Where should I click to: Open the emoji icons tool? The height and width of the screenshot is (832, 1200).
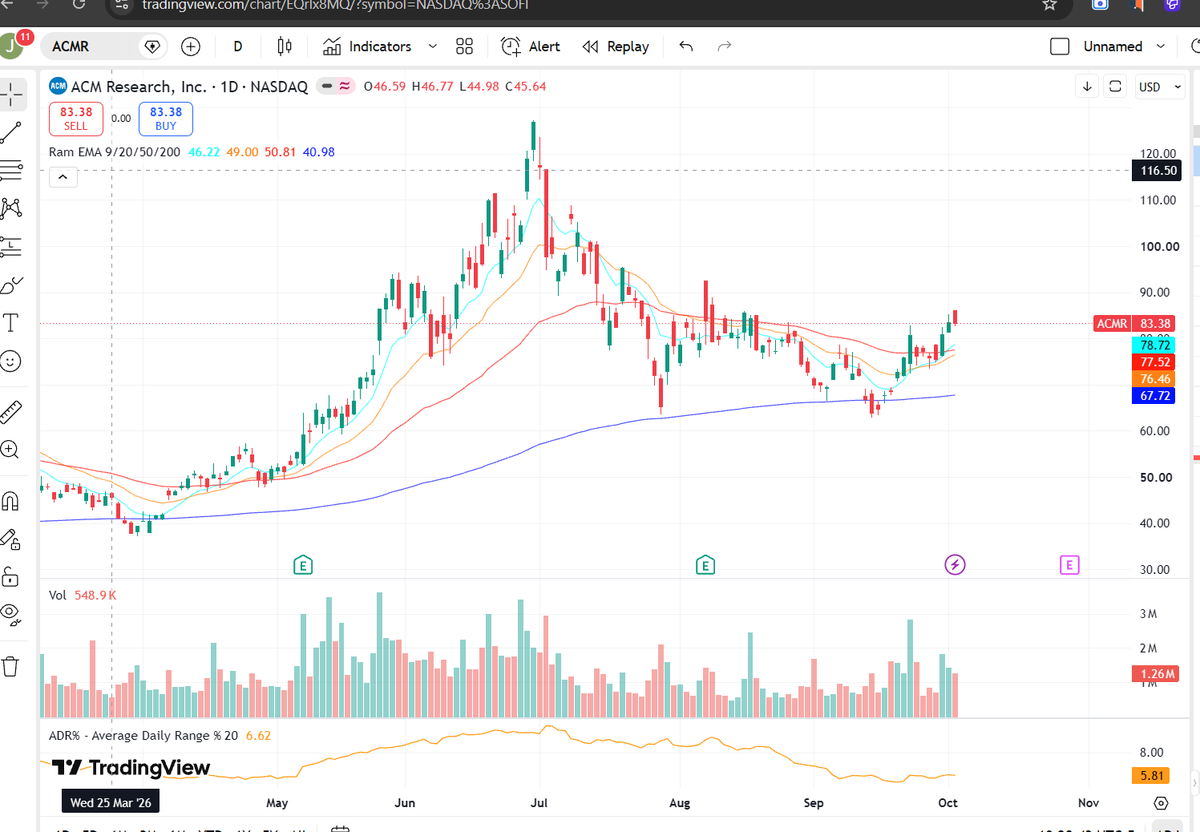pyautogui.click(x=12, y=361)
